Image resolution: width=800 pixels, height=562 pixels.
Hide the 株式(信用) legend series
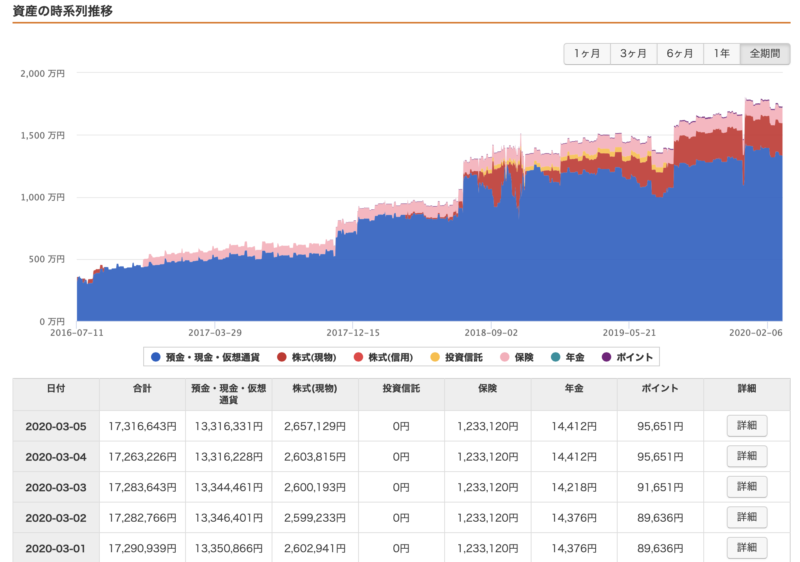pos(387,357)
